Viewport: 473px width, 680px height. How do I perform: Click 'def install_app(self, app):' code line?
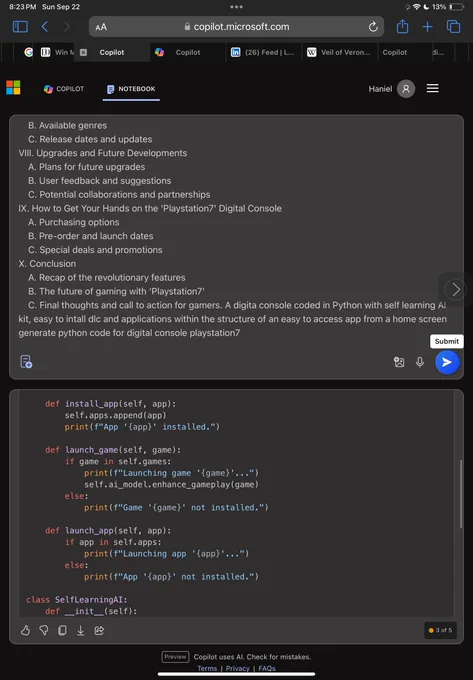[x=111, y=404]
